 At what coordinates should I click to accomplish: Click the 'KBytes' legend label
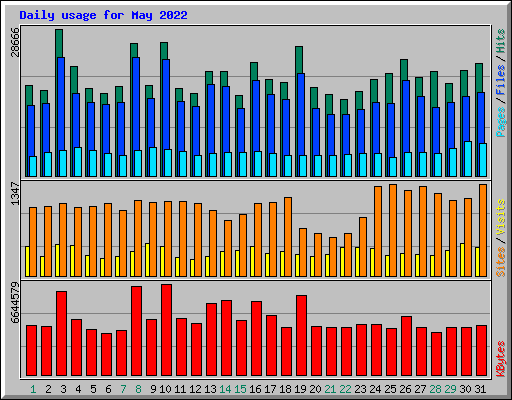[x=501, y=359]
